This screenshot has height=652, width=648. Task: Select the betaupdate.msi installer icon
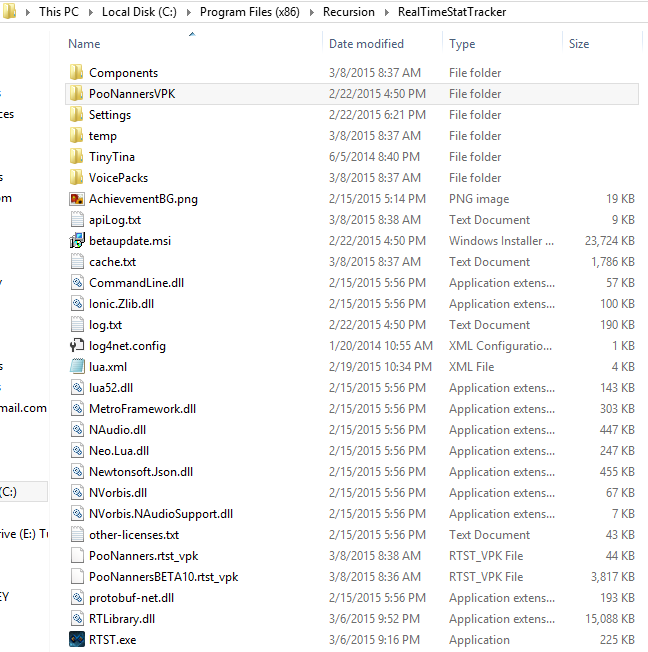pyautogui.click(x=76, y=241)
